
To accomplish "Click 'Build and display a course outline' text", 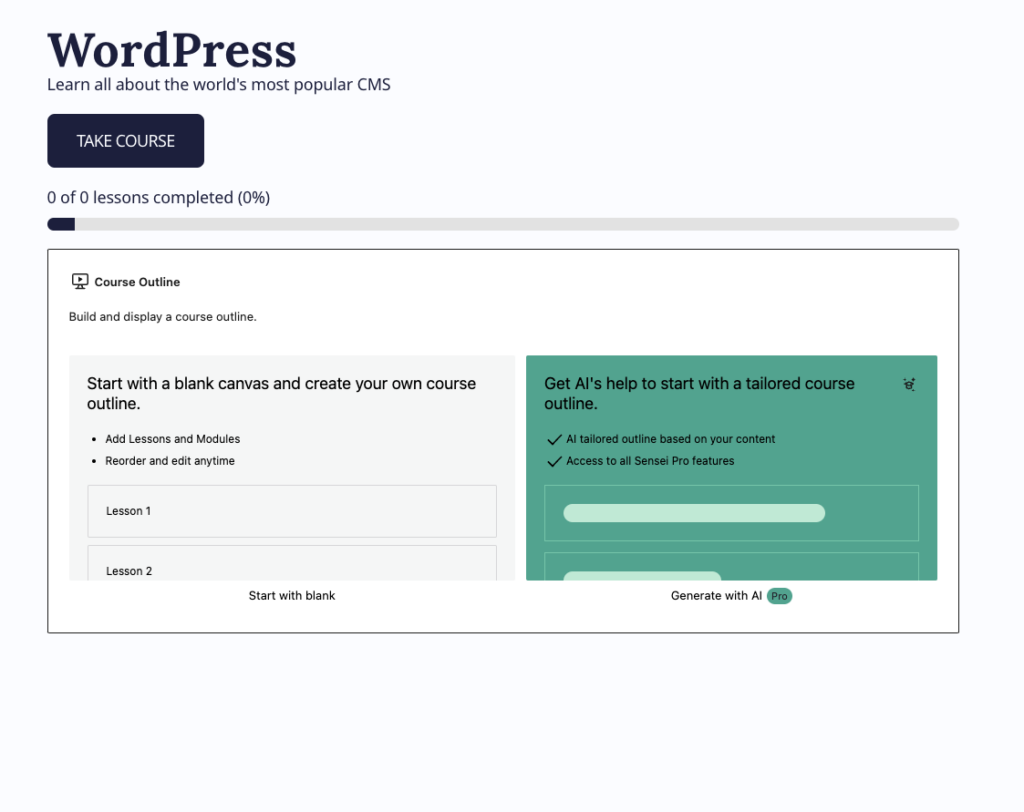I will 163,317.
